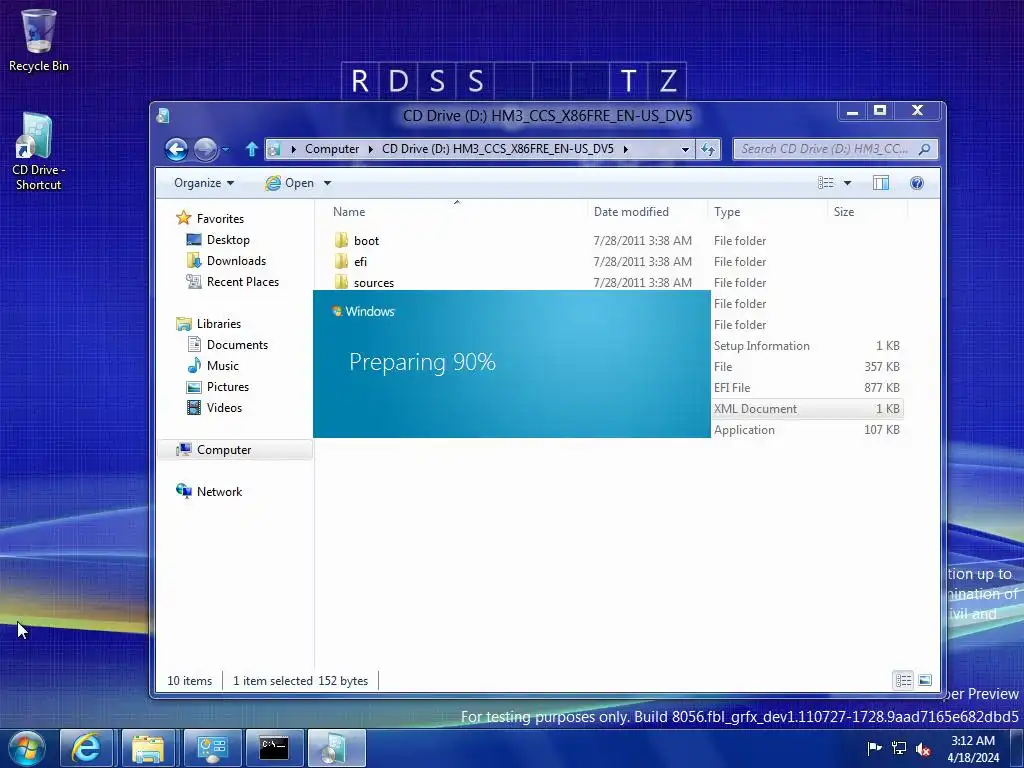Screen dimensions: 1024x768
Task: Open Explorer help icon
Action: 917,183
